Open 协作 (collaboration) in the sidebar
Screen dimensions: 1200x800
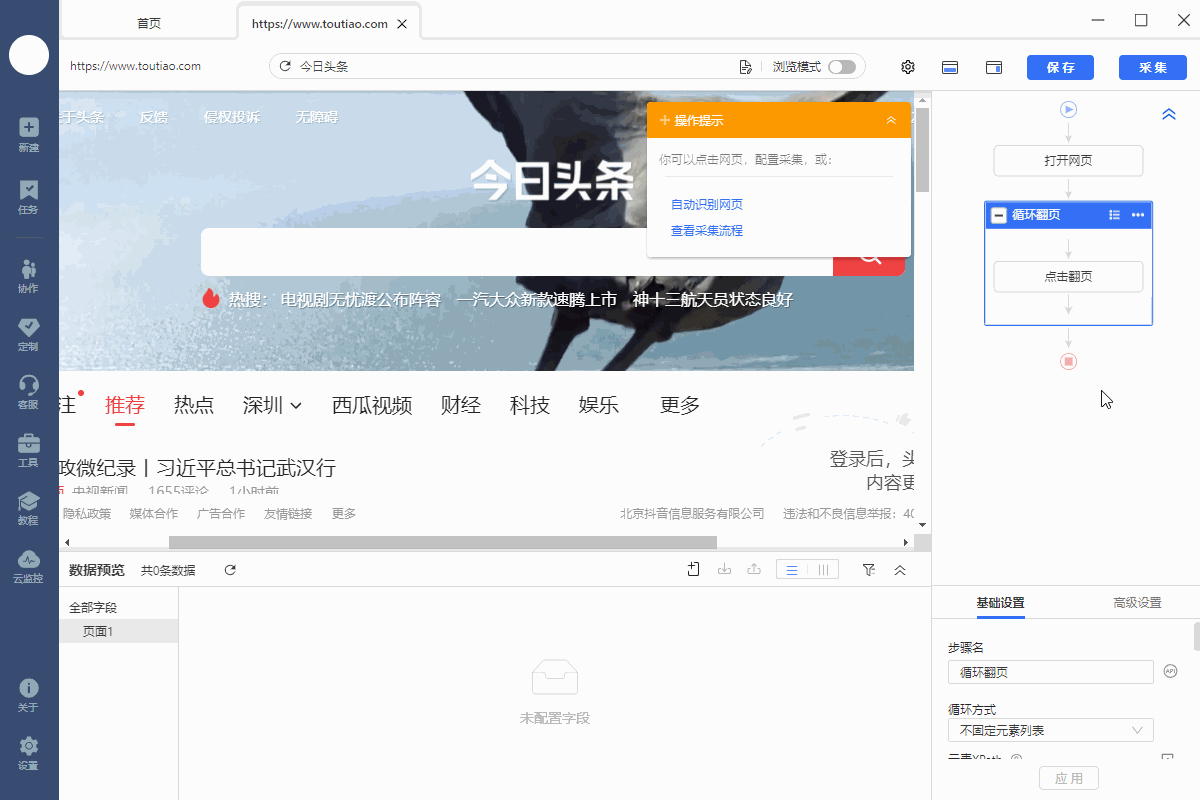click(29, 275)
